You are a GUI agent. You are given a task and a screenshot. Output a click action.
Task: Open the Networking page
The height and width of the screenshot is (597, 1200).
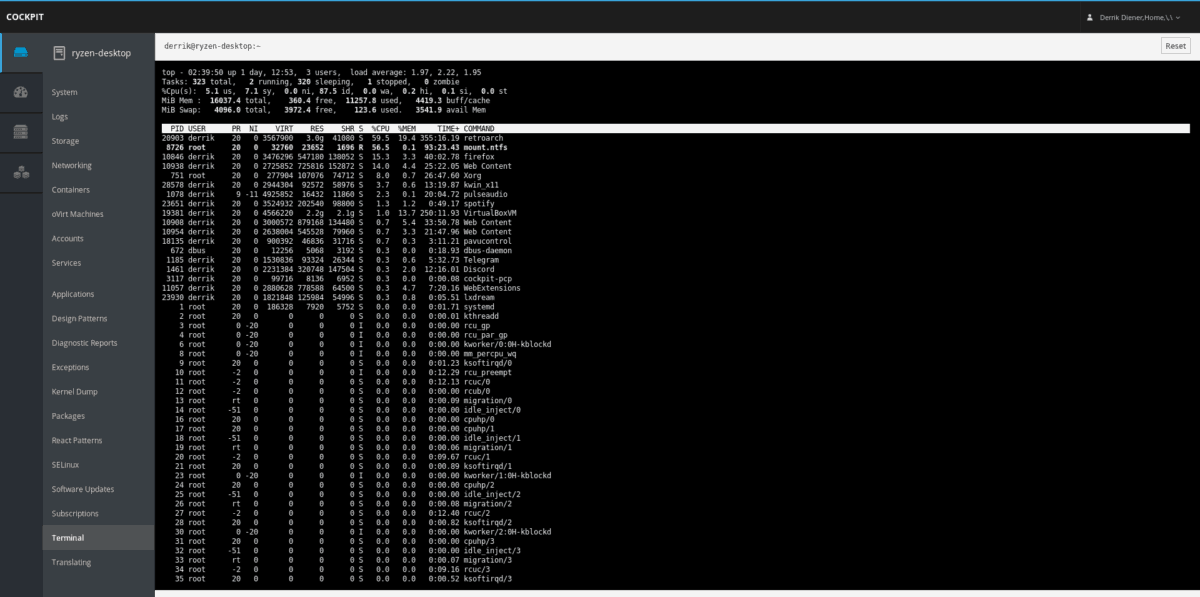[x=72, y=165]
